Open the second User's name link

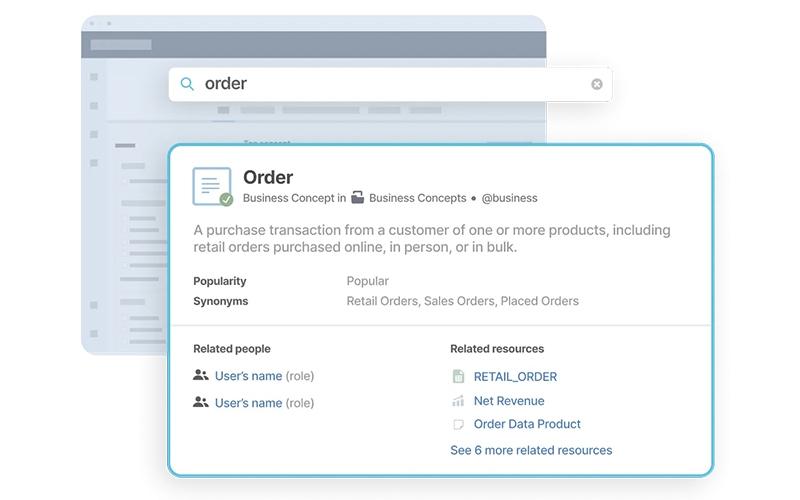point(248,403)
